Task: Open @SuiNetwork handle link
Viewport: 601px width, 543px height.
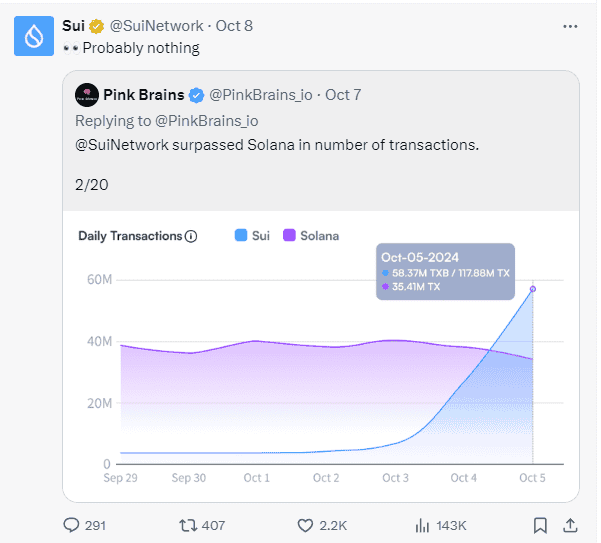Action: pyautogui.click(x=156, y=26)
